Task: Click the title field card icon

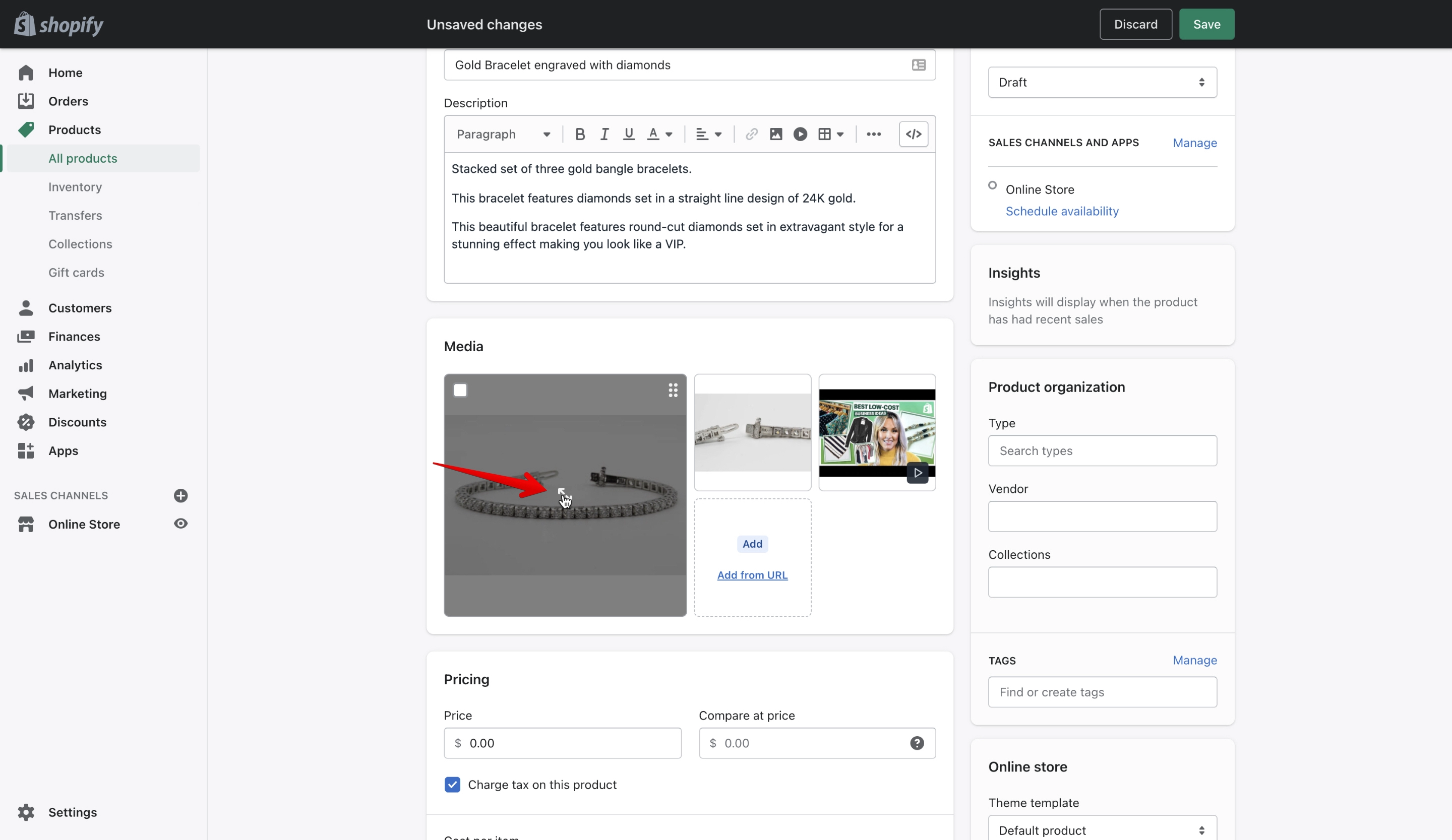Action: click(919, 65)
